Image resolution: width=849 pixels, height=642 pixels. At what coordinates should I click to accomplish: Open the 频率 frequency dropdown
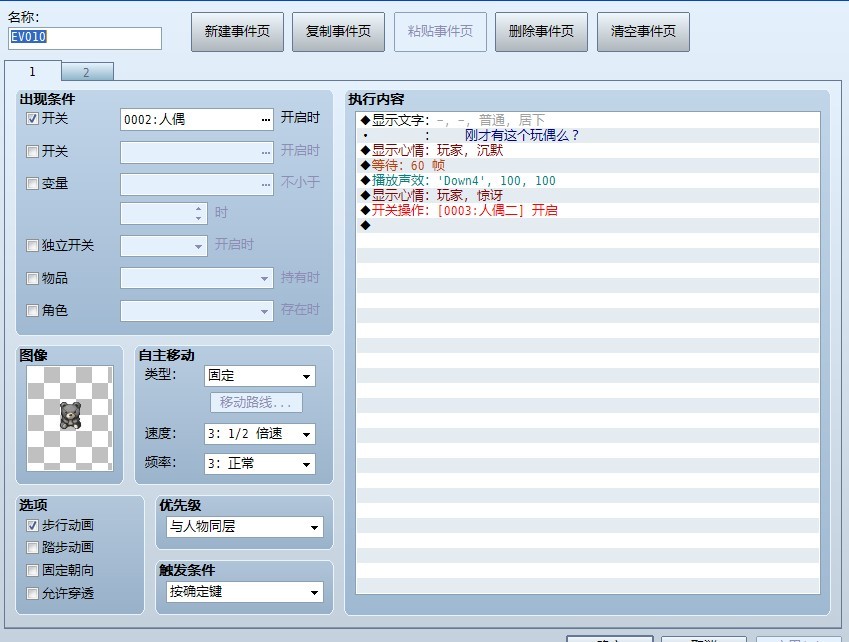pos(260,464)
